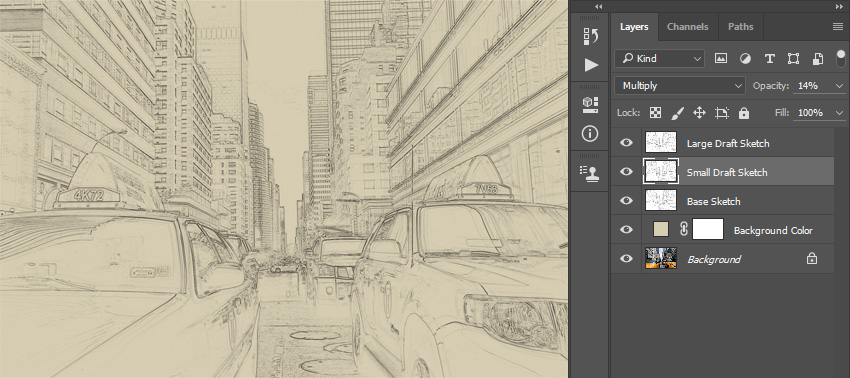
Task: Select the Small Draft Sketch layer name
Action: pos(727,172)
